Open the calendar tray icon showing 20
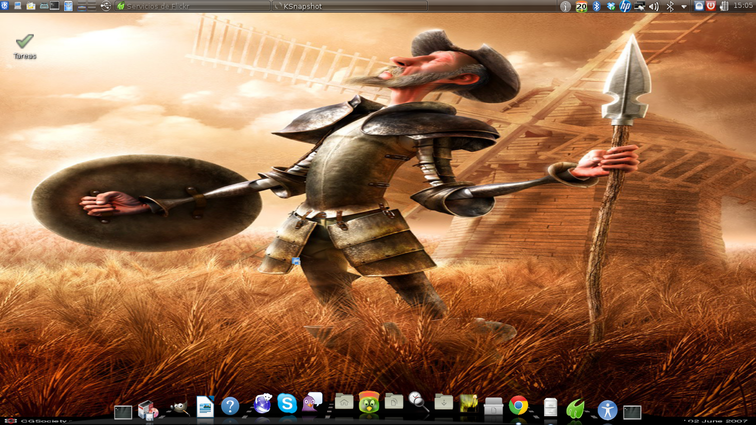 pyautogui.click(x=581, y=6)
